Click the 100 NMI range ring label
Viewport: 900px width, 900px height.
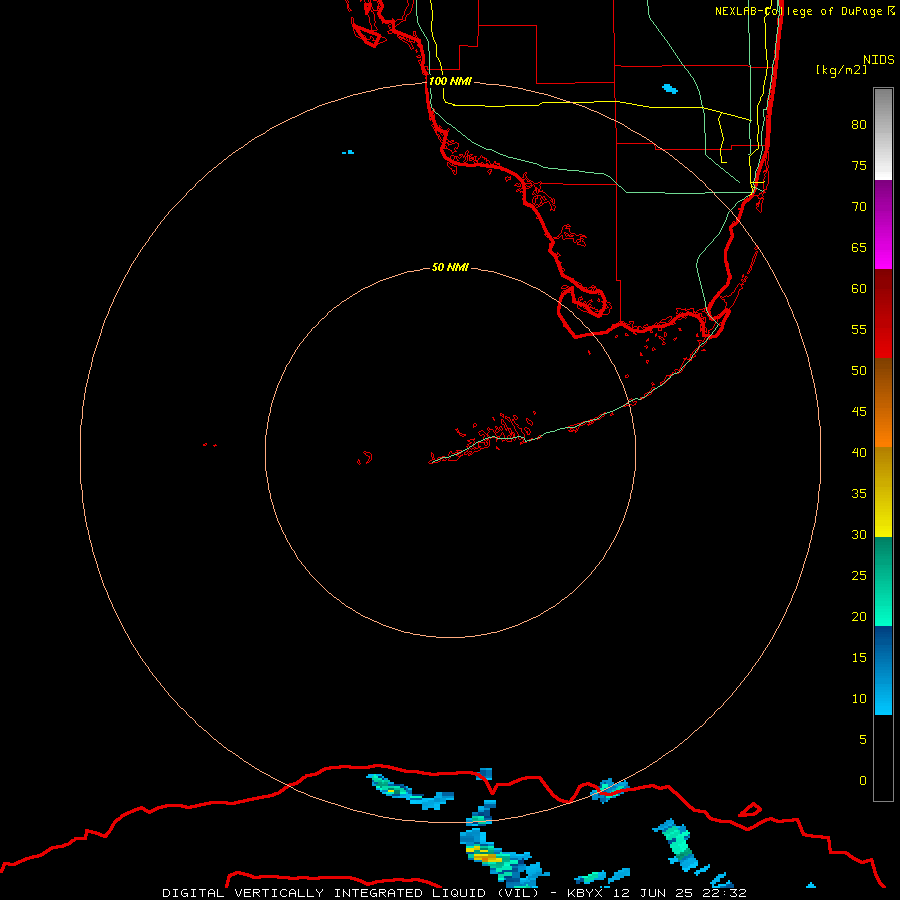coord(450,81)
